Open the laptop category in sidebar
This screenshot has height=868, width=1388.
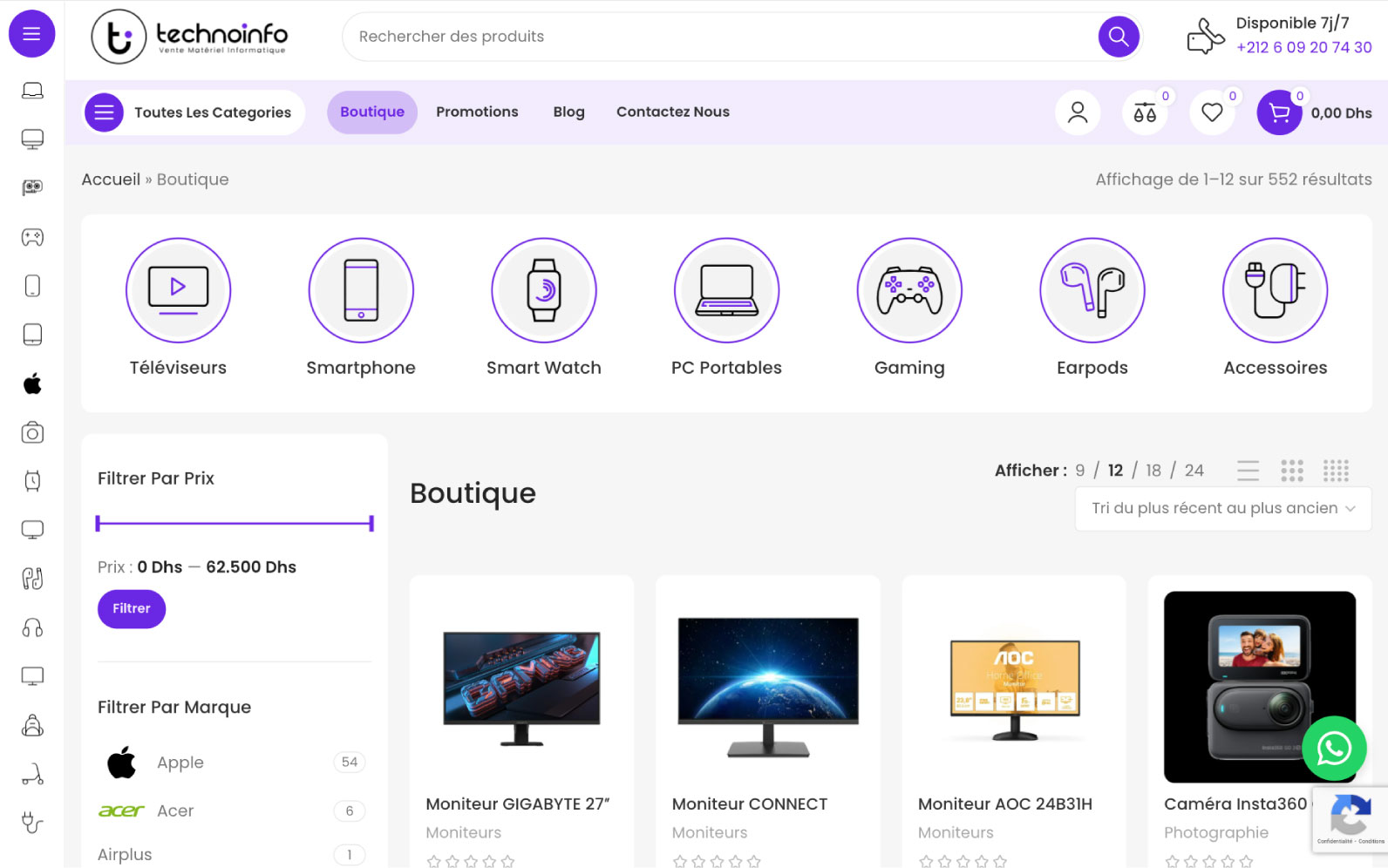(32, 91)
